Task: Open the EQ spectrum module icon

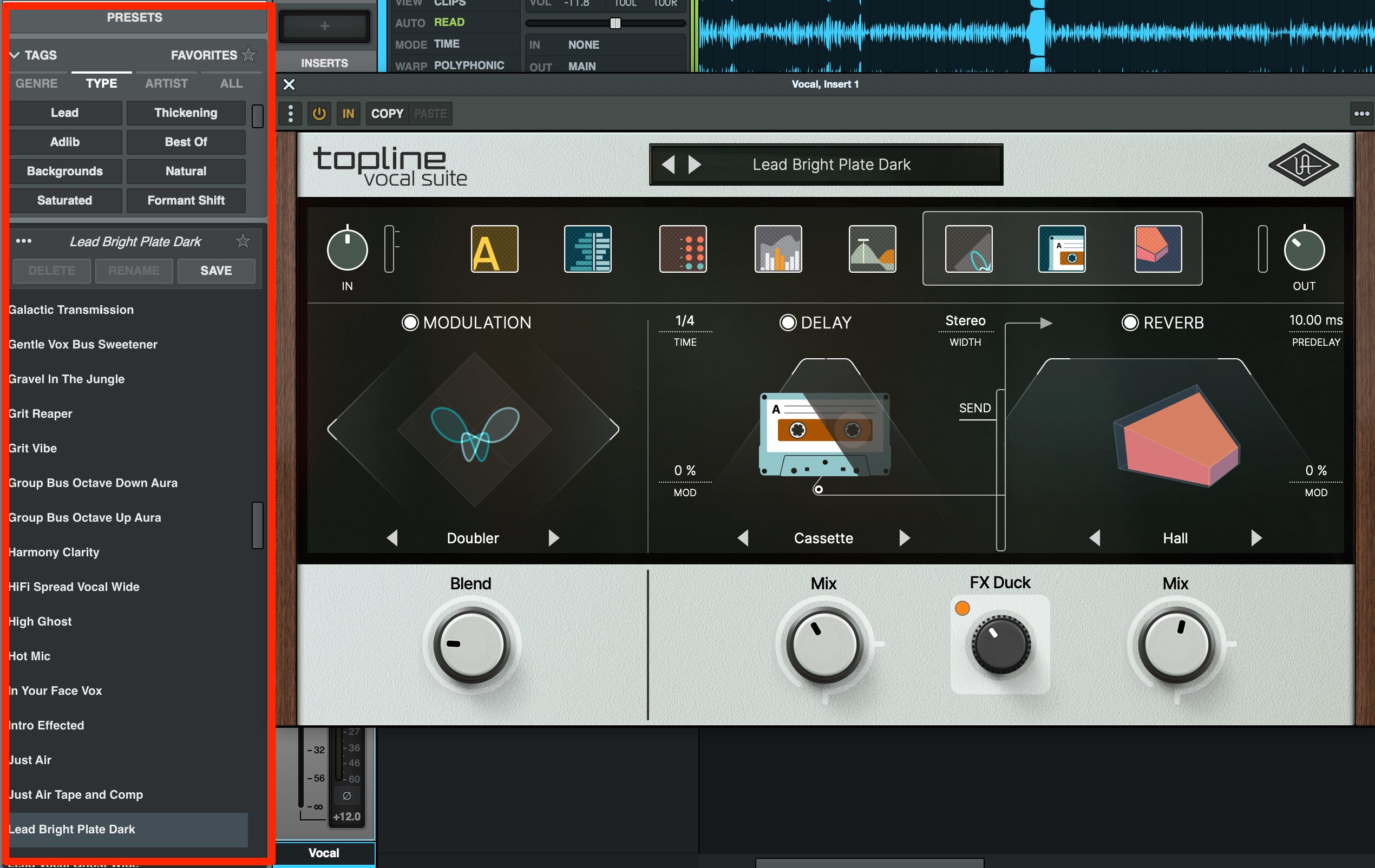Action: coord(778,249)
